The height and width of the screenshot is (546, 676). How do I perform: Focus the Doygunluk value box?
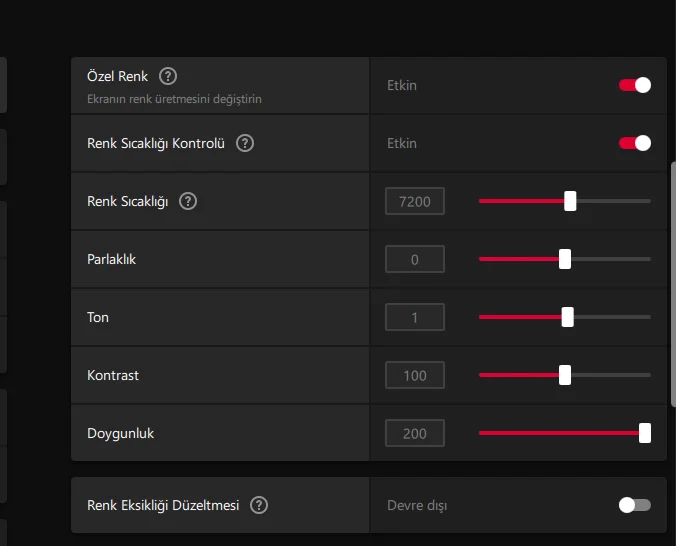[x=415, y=434]
